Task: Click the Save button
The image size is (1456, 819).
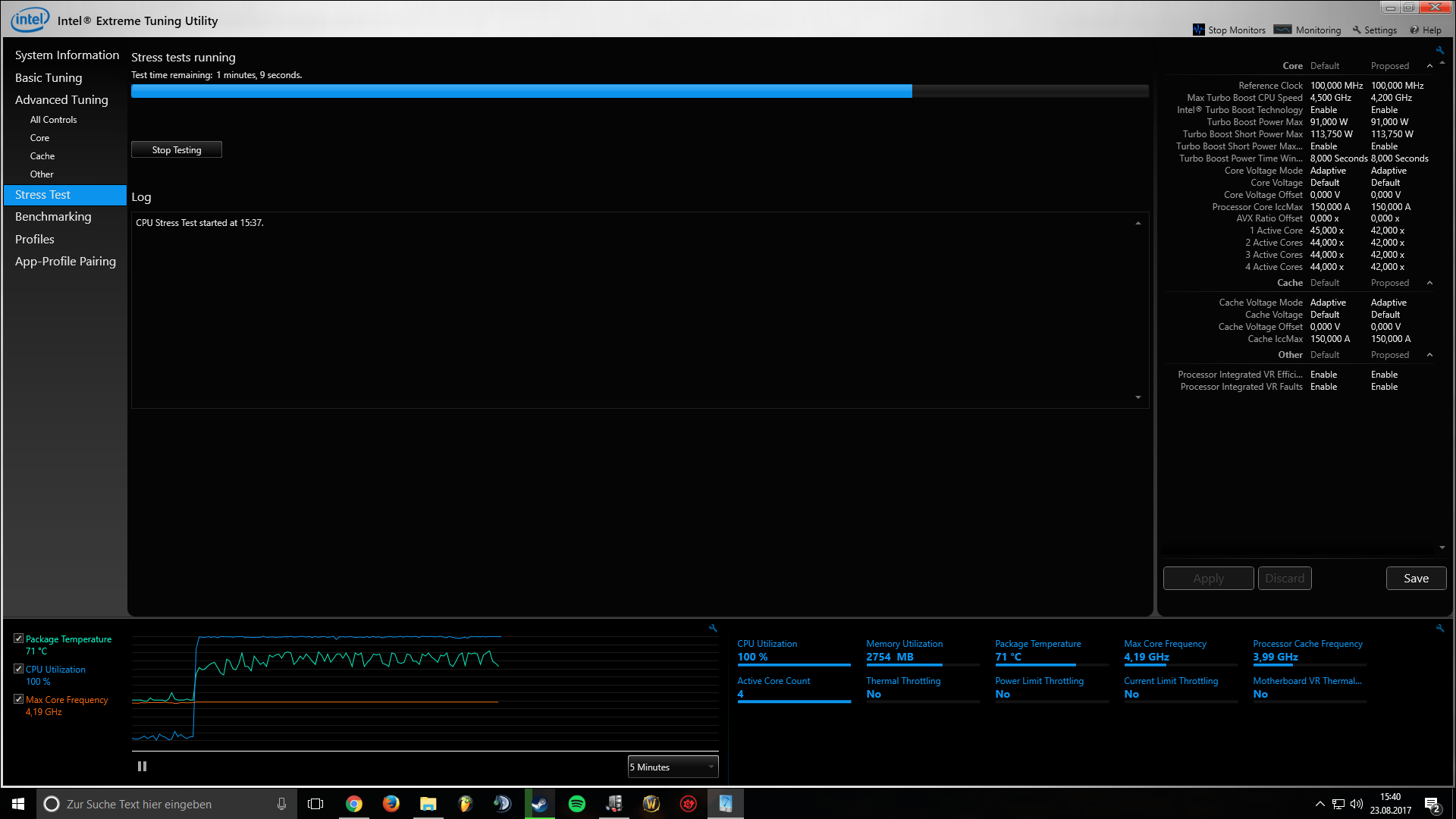Action: coord(1416,578)
